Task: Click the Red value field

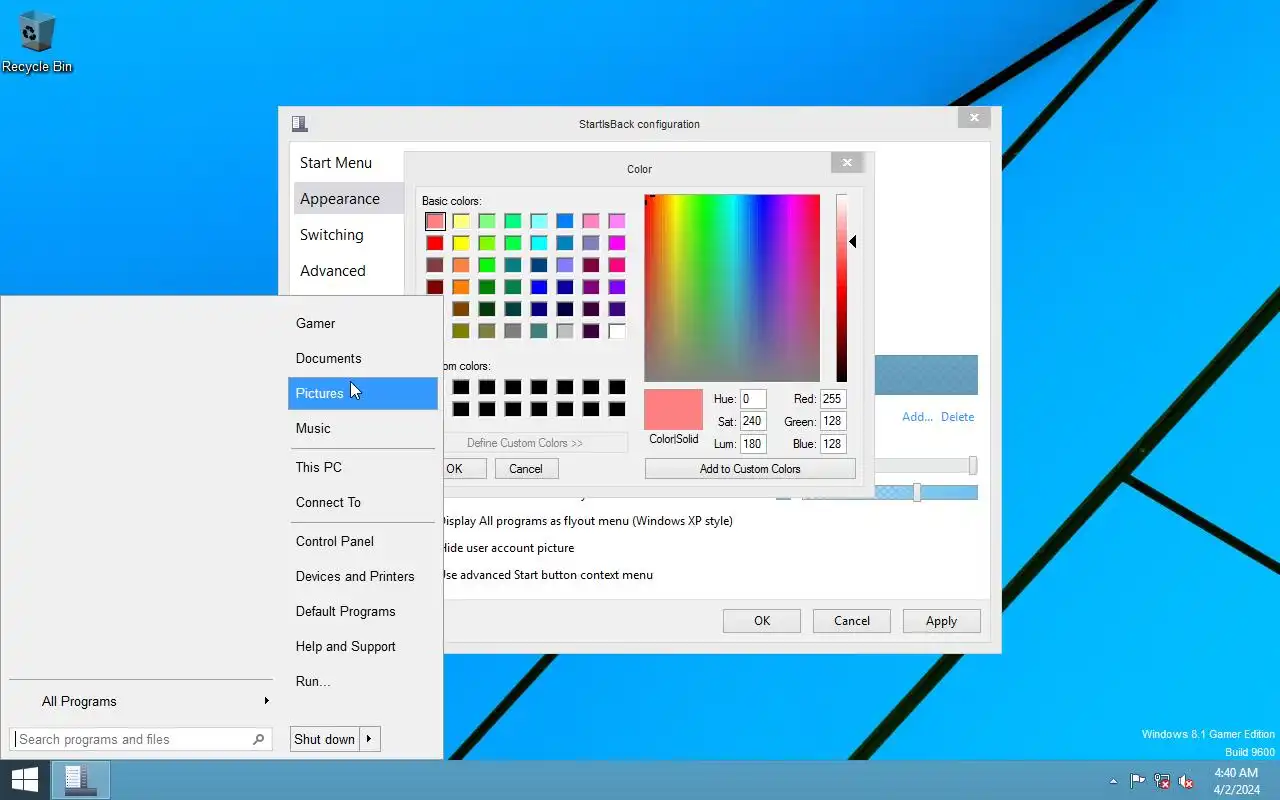Action: click(x=833, y=399)
